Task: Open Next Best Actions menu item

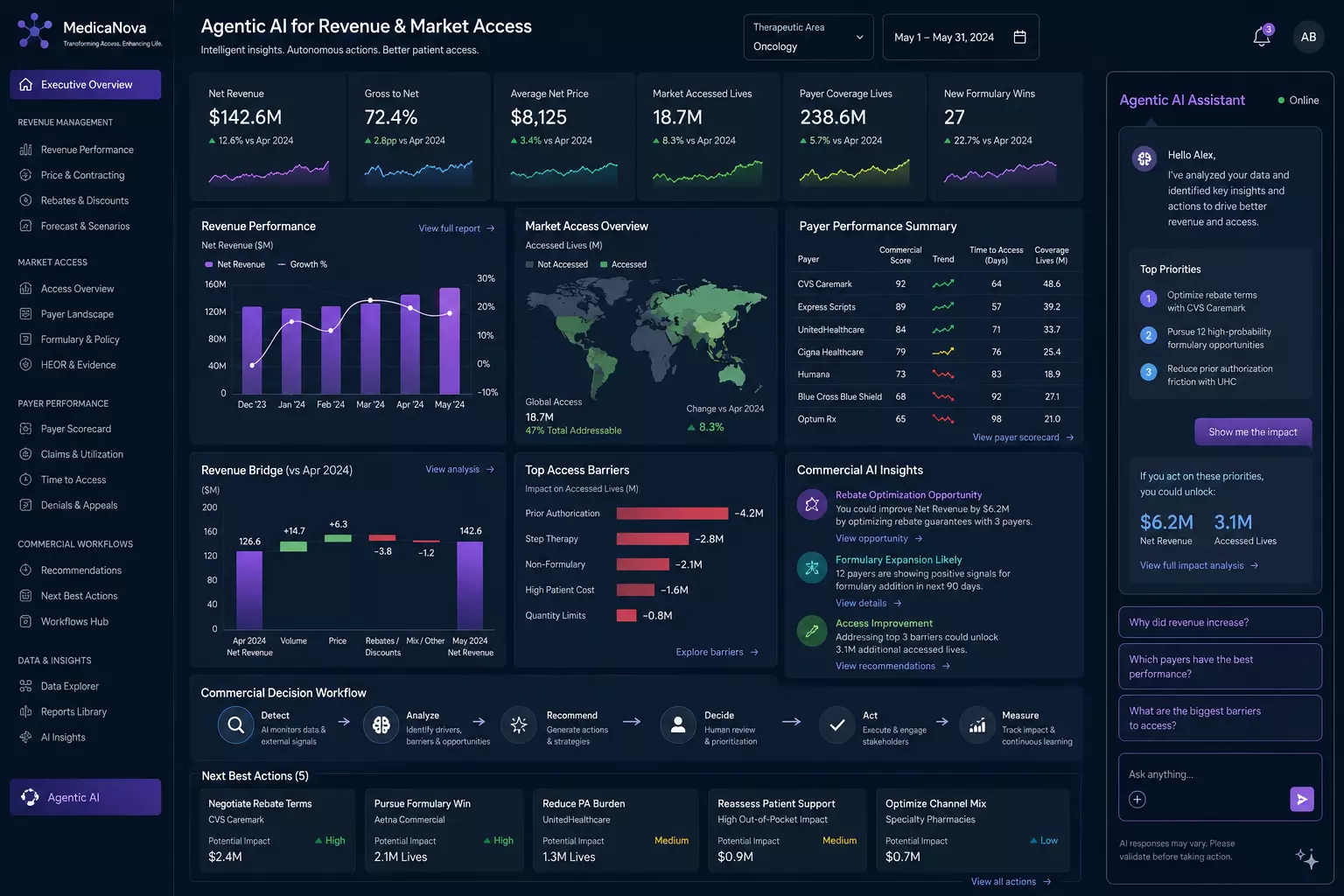Action: pos(79,596)
